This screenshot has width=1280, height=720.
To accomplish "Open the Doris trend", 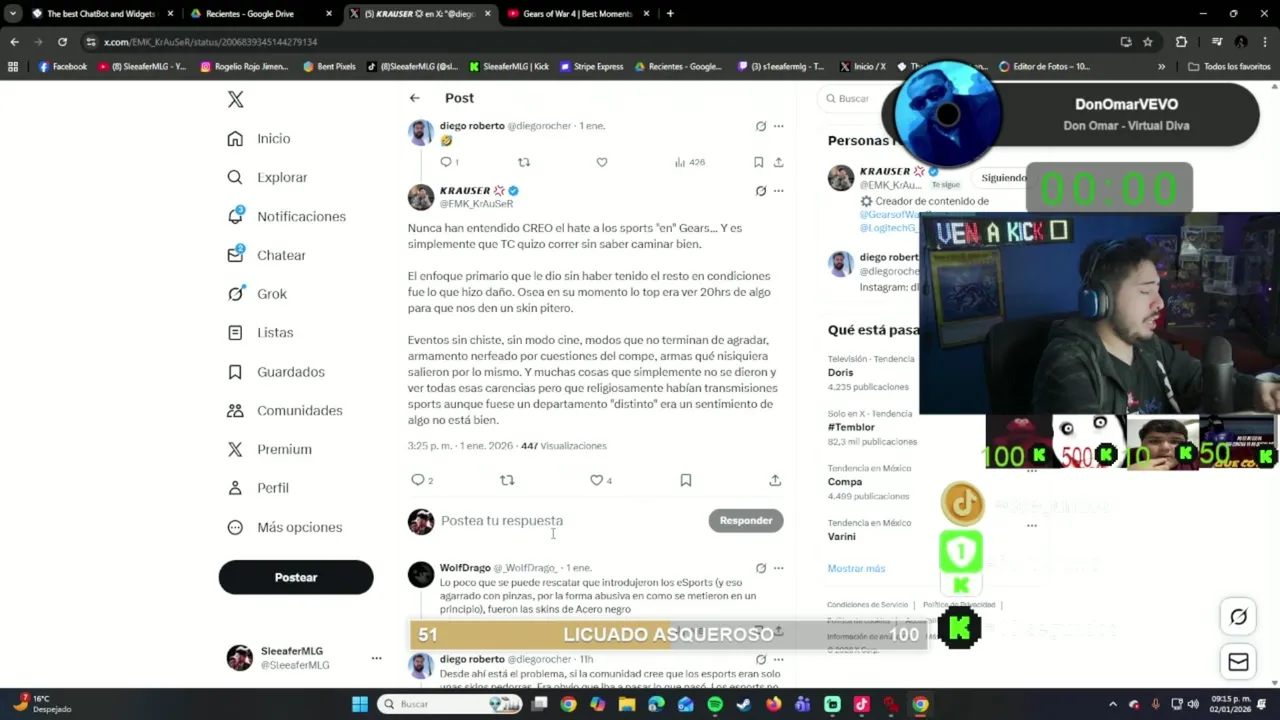I will (841, 372).
